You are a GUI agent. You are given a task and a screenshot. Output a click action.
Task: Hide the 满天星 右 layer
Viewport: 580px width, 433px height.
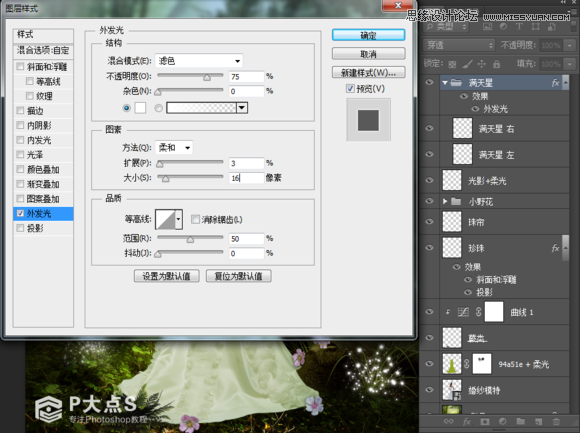(x=429, y=128)
